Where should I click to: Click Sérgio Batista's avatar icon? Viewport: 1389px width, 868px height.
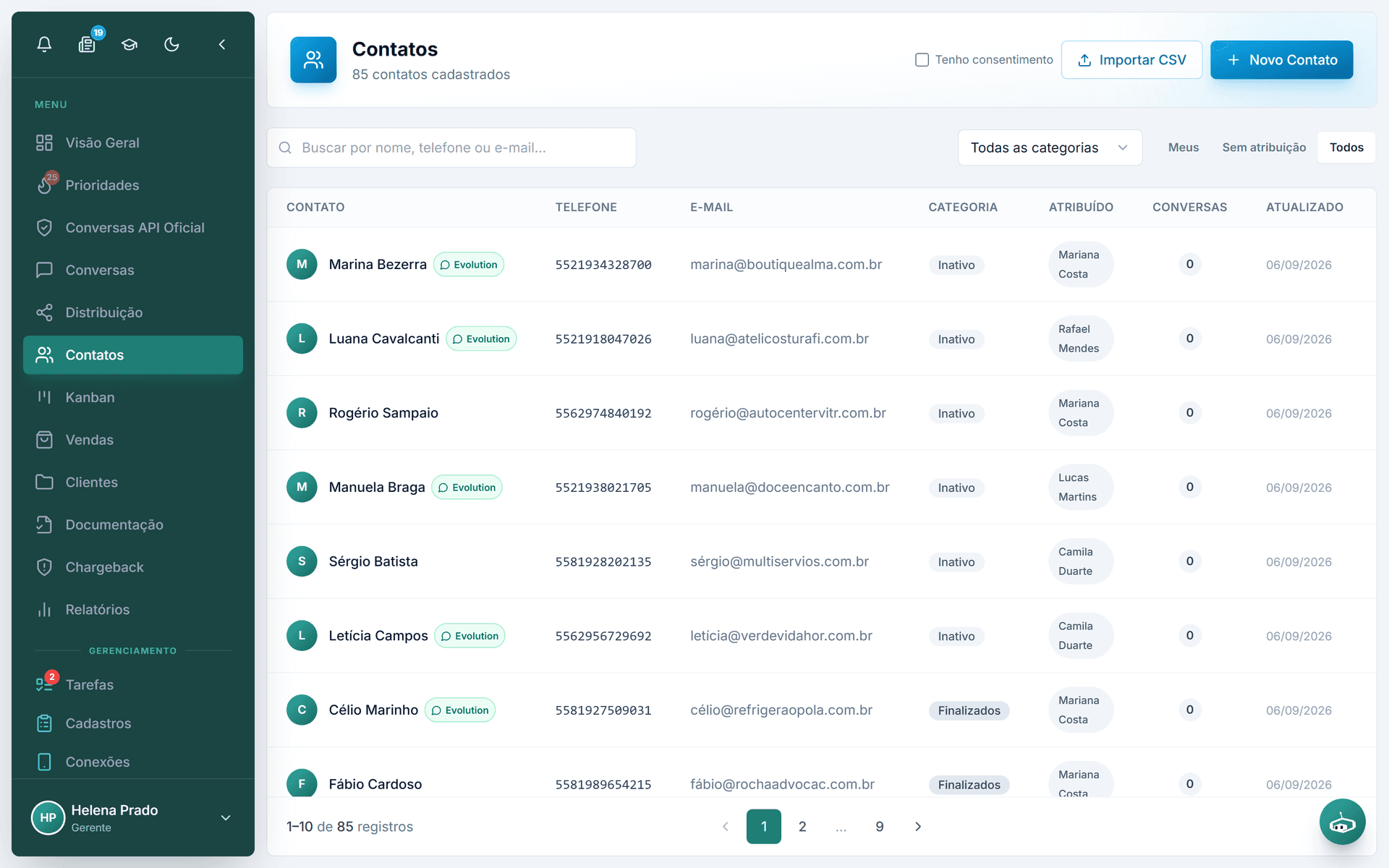pyautogui.click(x=302, y=561)
